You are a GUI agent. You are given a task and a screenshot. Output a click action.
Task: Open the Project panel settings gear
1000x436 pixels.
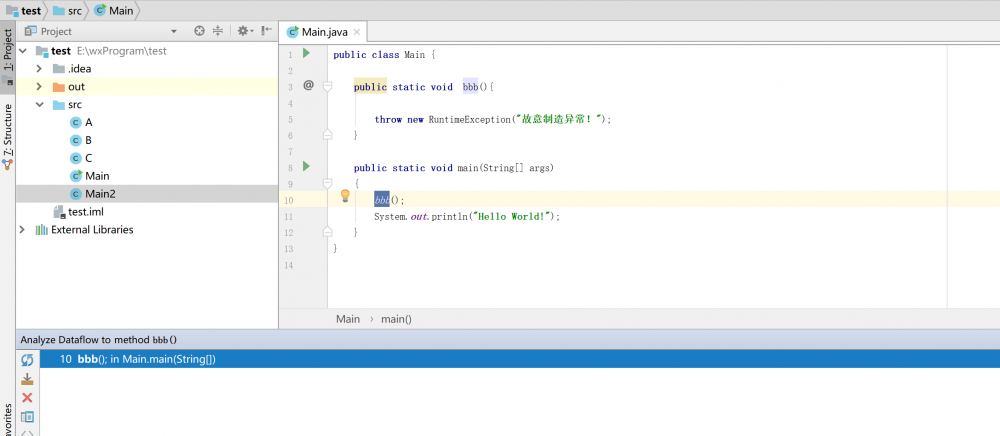point(242,31)
